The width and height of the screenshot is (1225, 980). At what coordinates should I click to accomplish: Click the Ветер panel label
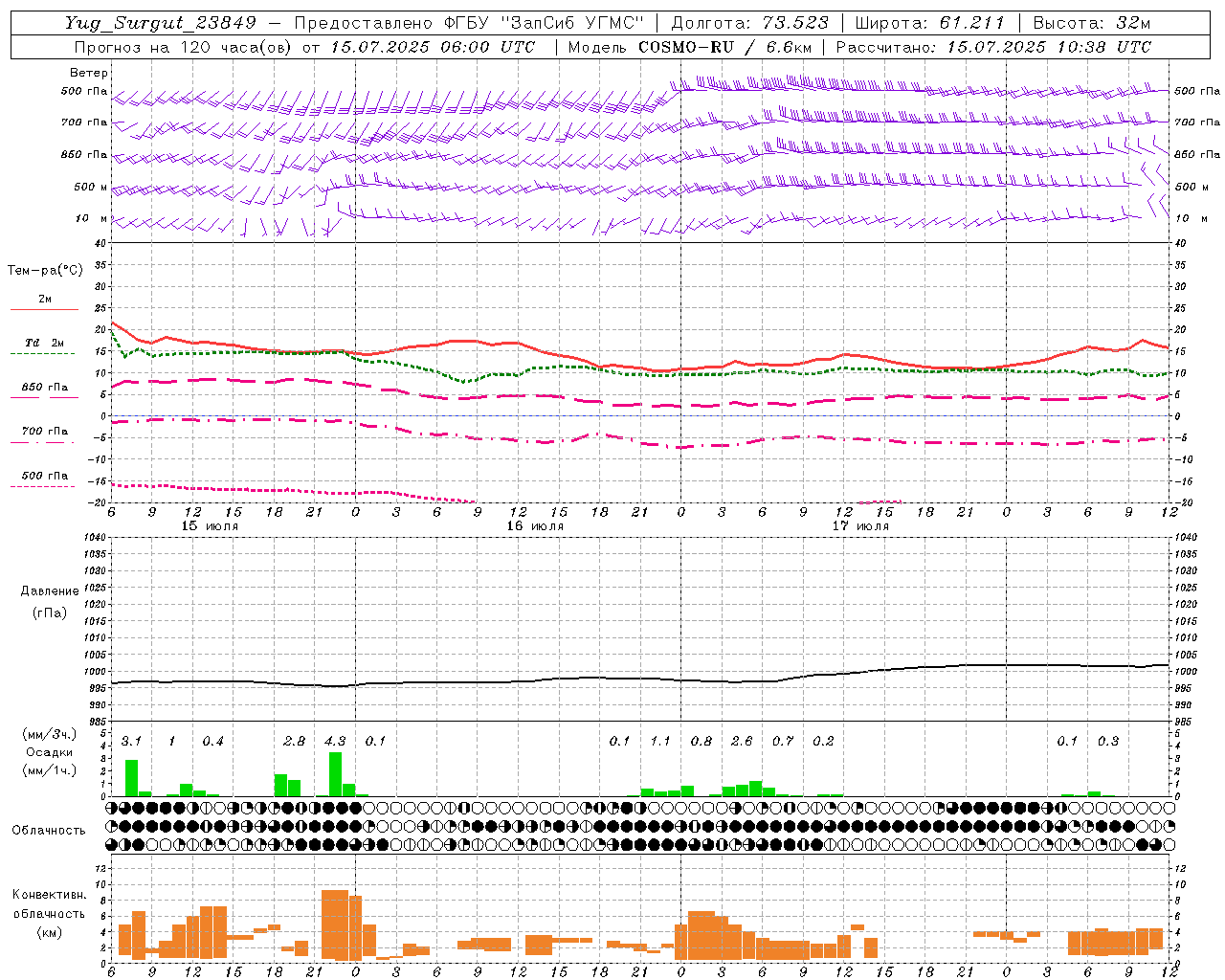pyautogui.click(x=89, y=73)
